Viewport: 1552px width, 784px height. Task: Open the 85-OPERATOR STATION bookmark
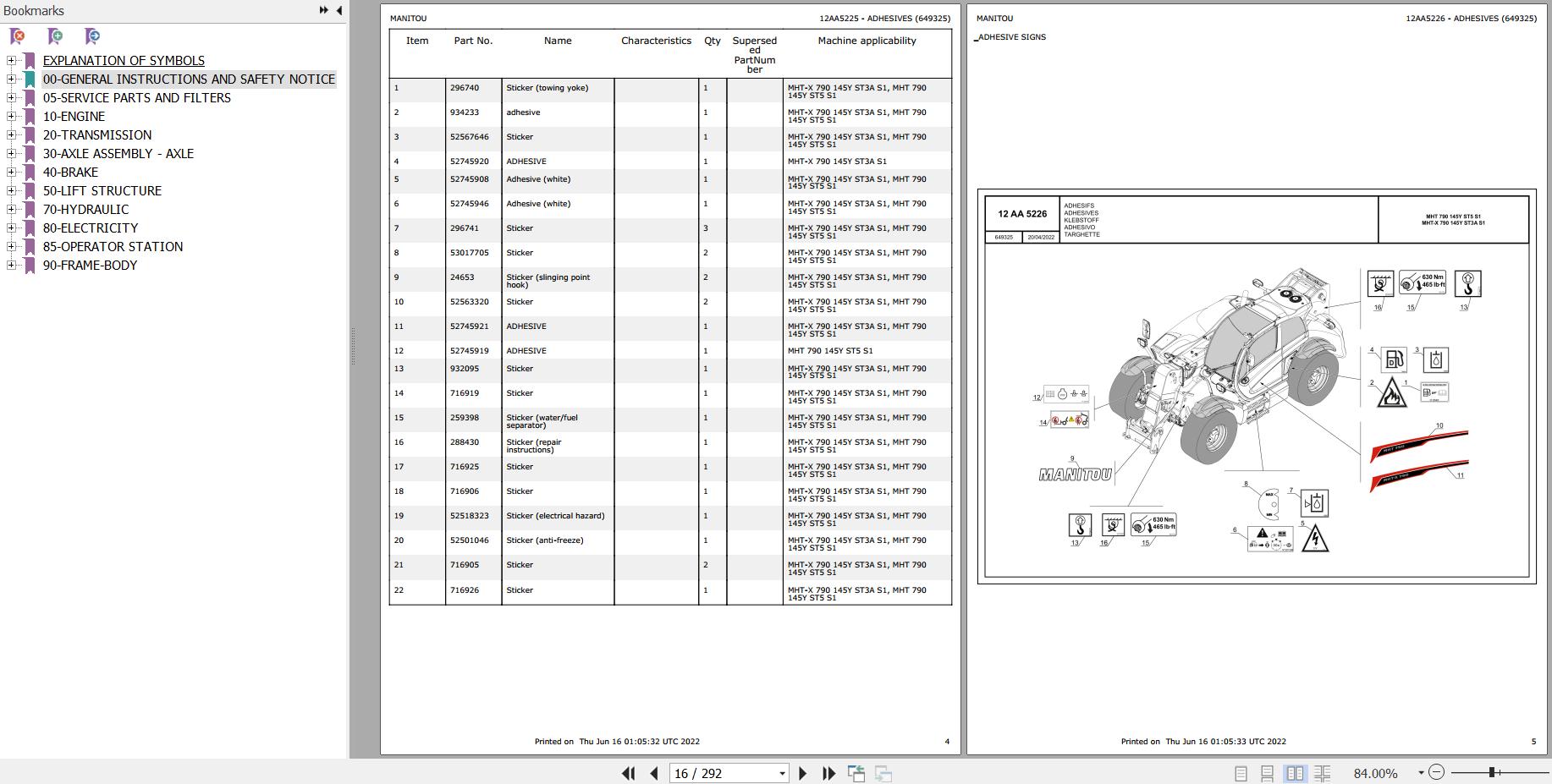click(x=113, y=247)
